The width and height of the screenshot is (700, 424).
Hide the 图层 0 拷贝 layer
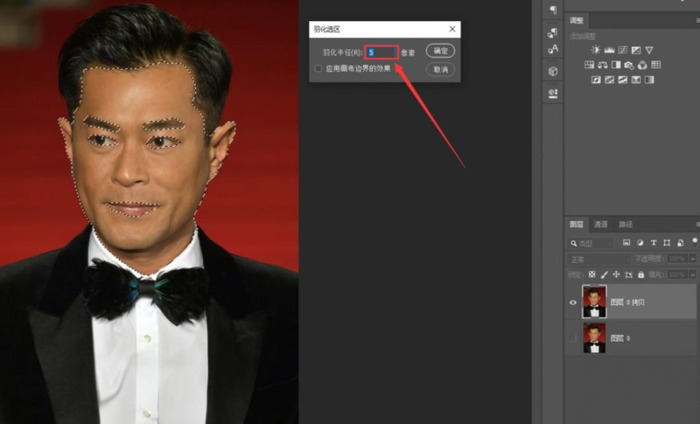[x=573, y=301]
